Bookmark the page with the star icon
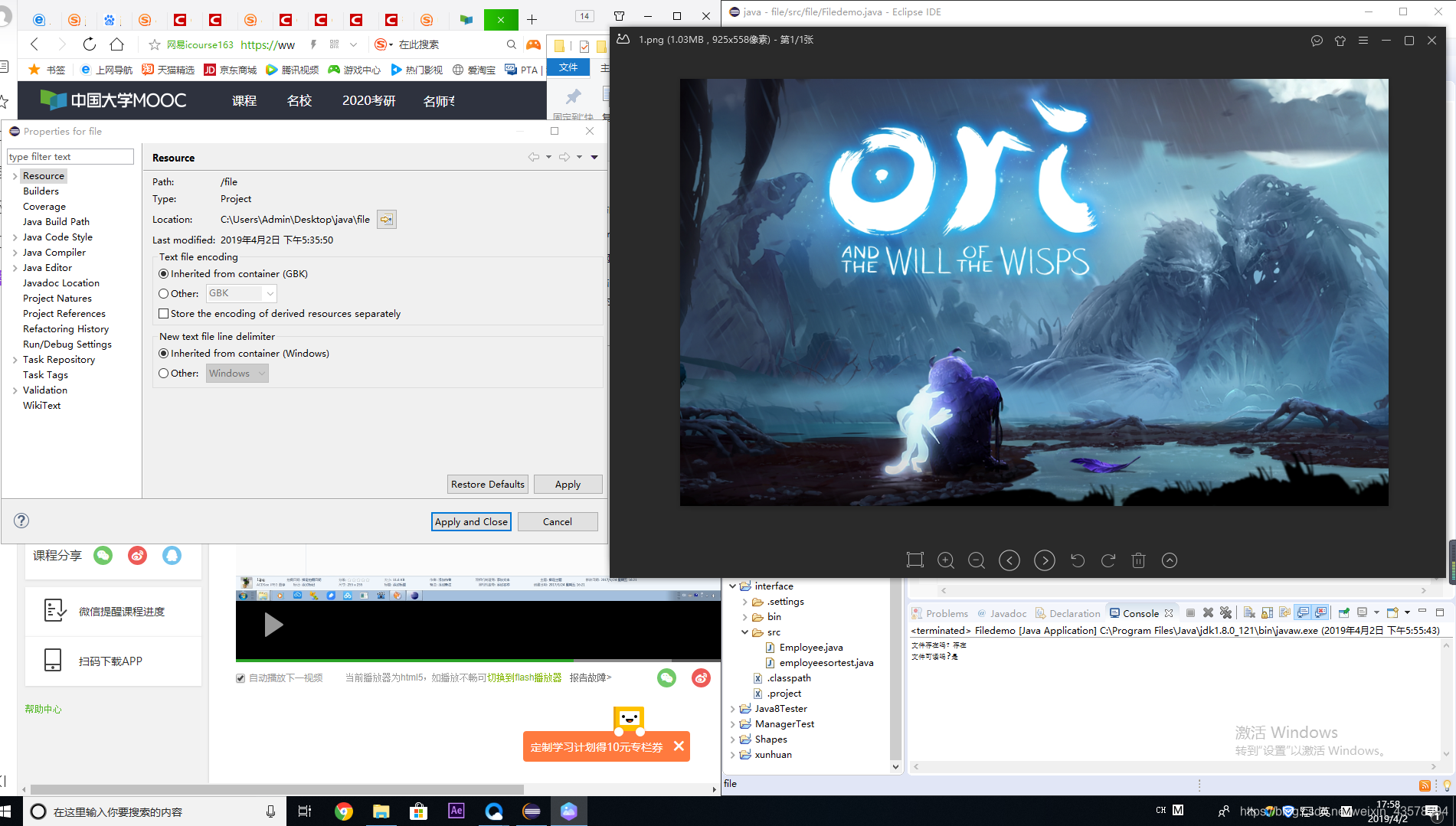This screenshot has height=826, width=1456. click(155, 44)
